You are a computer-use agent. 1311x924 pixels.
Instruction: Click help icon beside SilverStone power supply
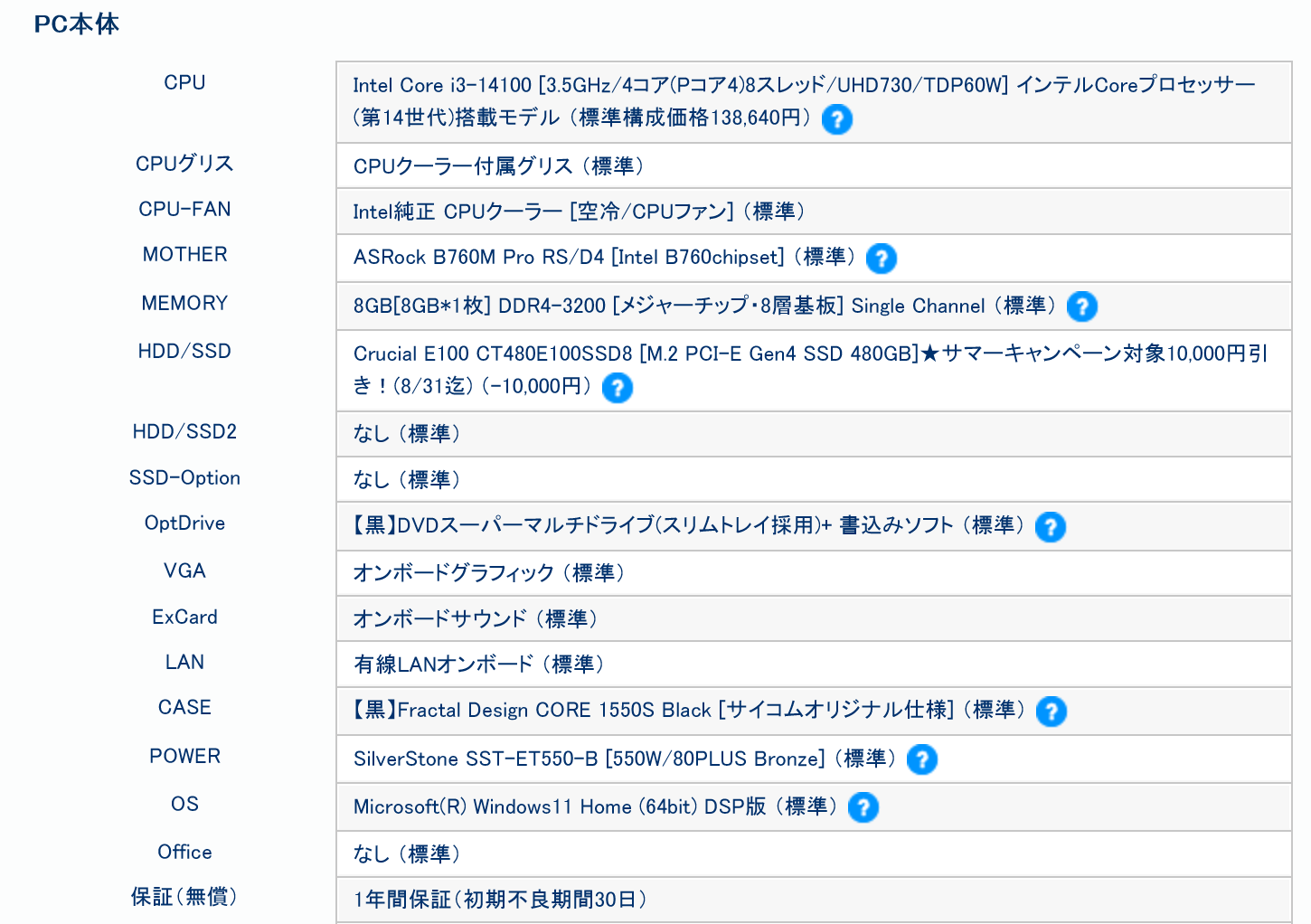pyautogui.click(x=922, y=759)
